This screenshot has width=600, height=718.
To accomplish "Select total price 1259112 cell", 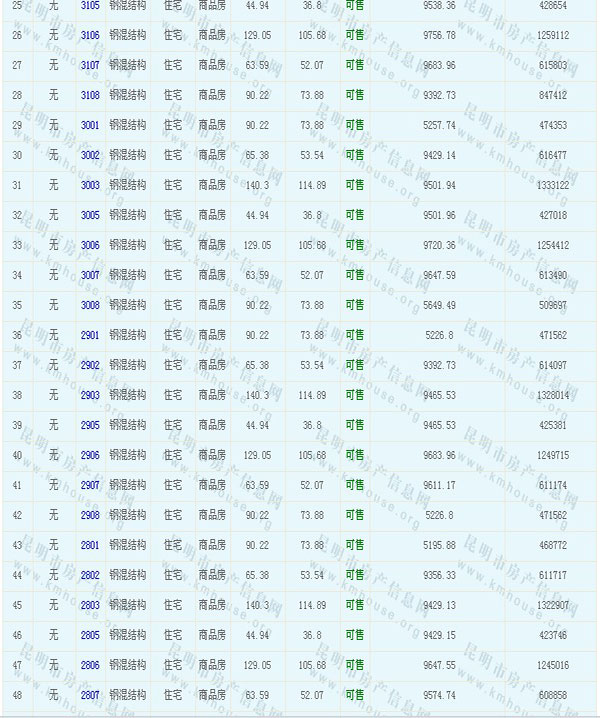I will point(552,35).
